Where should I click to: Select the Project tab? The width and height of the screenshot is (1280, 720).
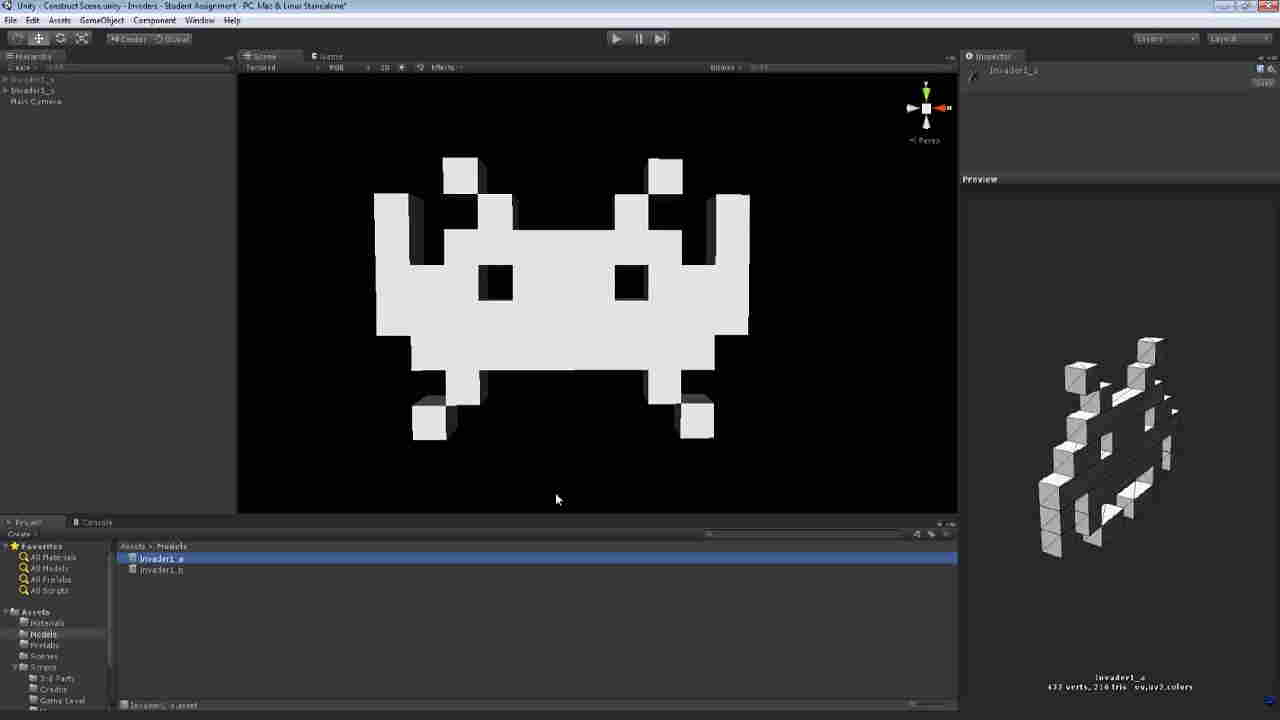coord(28,523)
